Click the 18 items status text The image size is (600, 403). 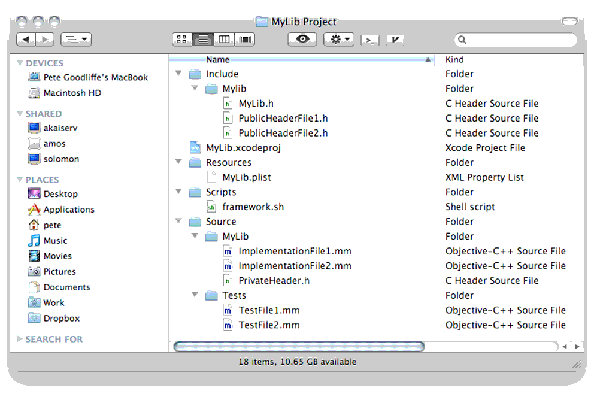click(x=298, y=362)
